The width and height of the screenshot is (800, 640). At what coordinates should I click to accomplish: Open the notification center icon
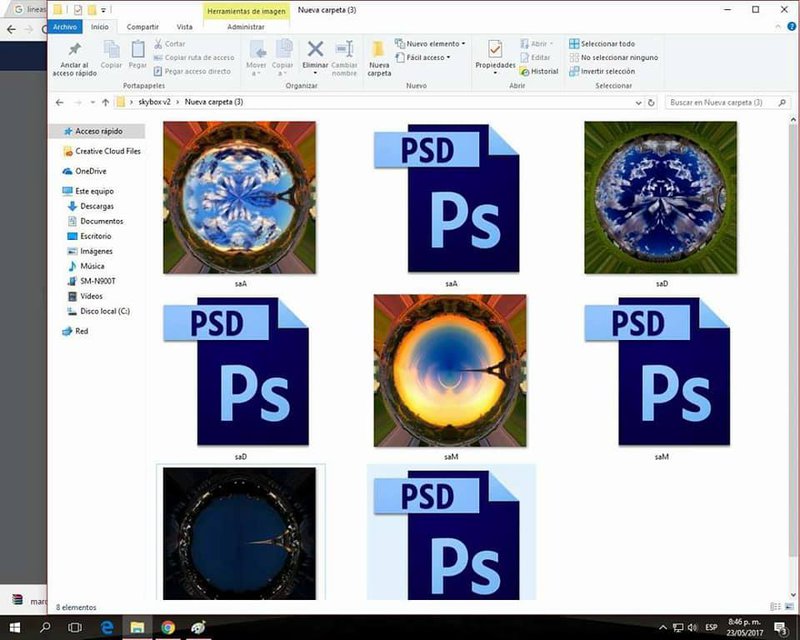coord(781,627)
